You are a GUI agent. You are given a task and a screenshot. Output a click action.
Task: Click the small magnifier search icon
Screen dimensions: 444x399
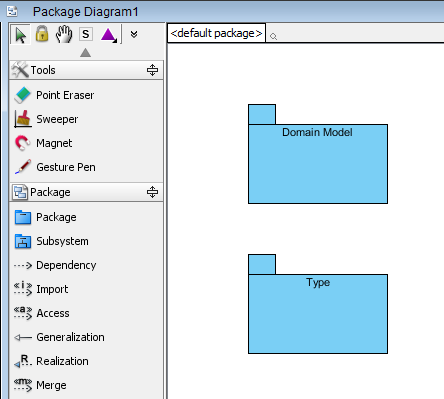(x=273, y=36)
